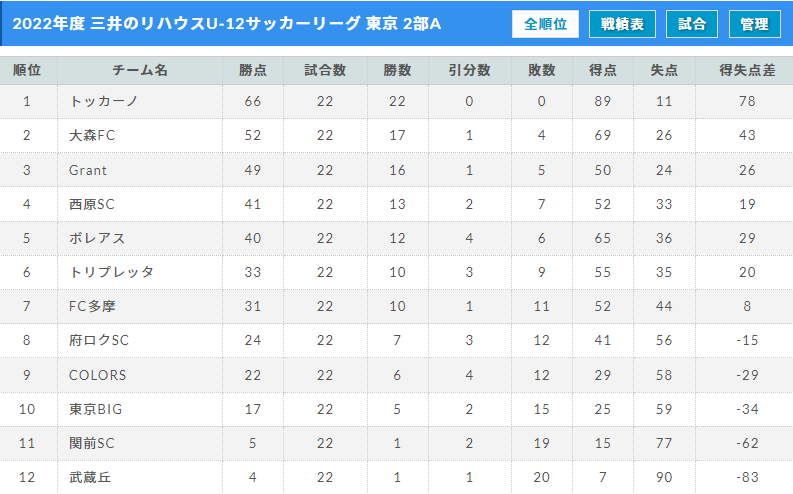The height and width of the screenshot is (494, 793).
Task: Click the 得失点差 column header
Action: click(746, 70)
